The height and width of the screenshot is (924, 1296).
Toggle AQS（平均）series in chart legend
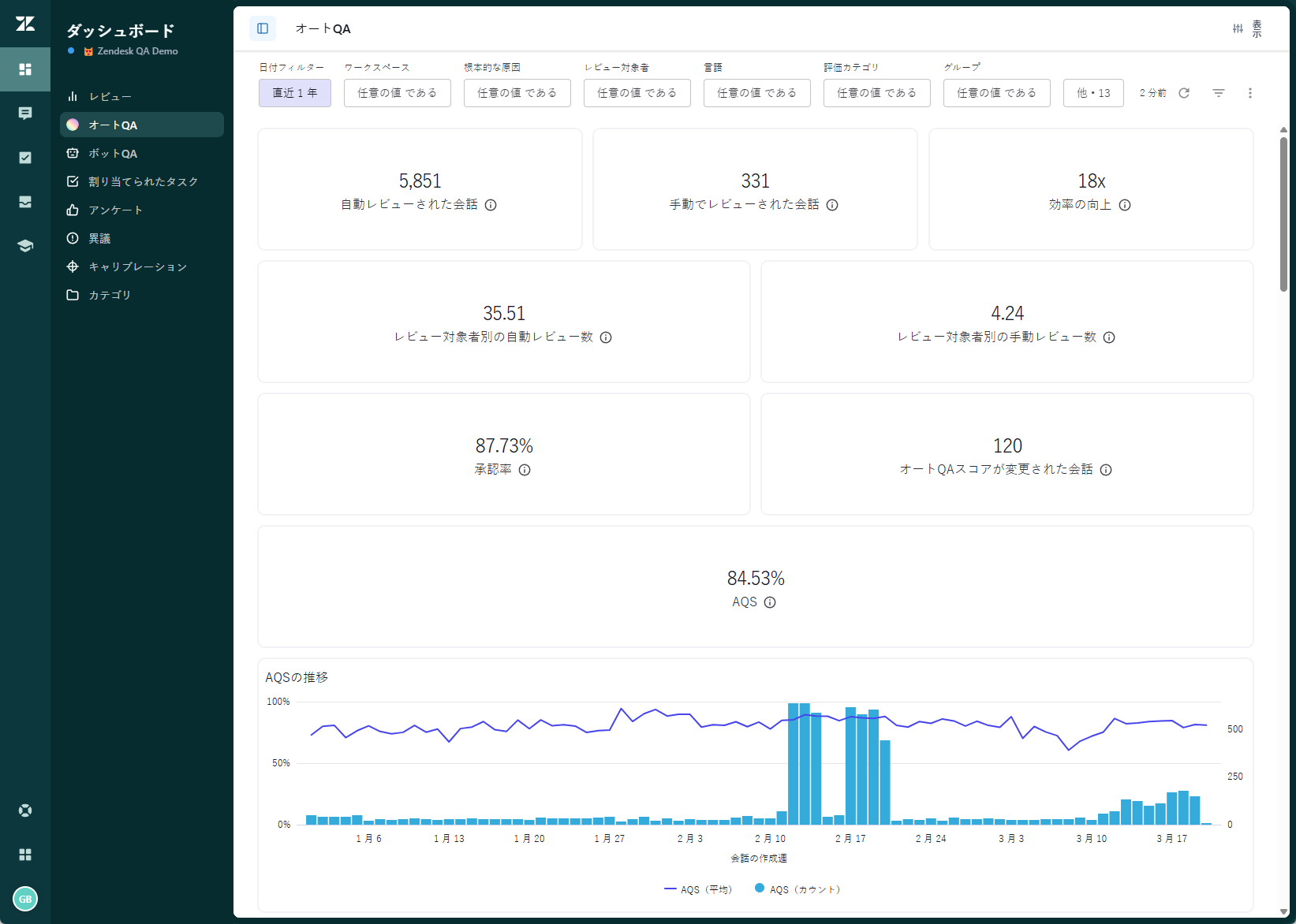(698, 889)
